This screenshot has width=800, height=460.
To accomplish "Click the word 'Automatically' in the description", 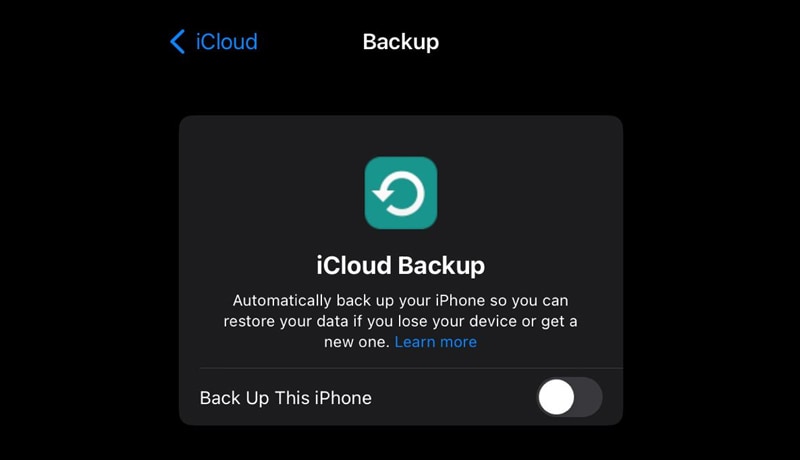I will pos(282,300).
